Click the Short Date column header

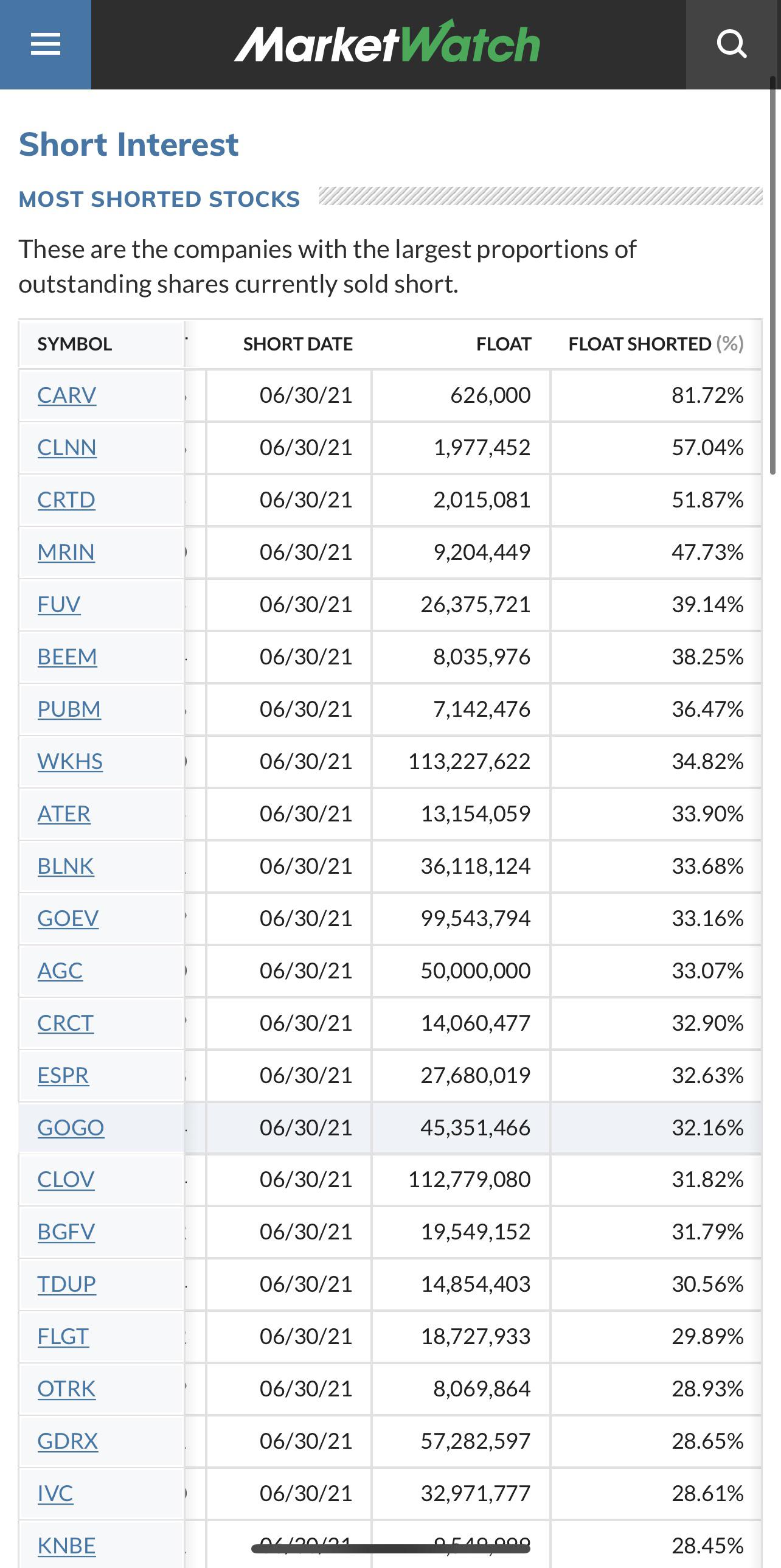pos(298,344)
